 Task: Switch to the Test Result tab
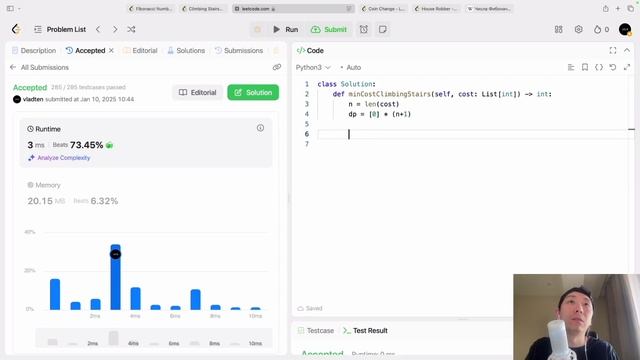coord(366,331)
